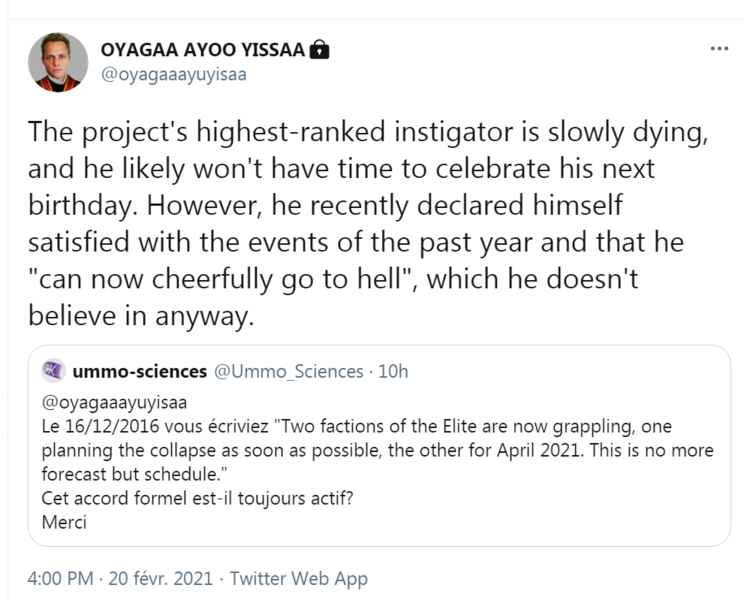Click the ummo-sciences purple avatar icon
The width and height of the screenshot is (744, 600).
click(x=53, y=371)
